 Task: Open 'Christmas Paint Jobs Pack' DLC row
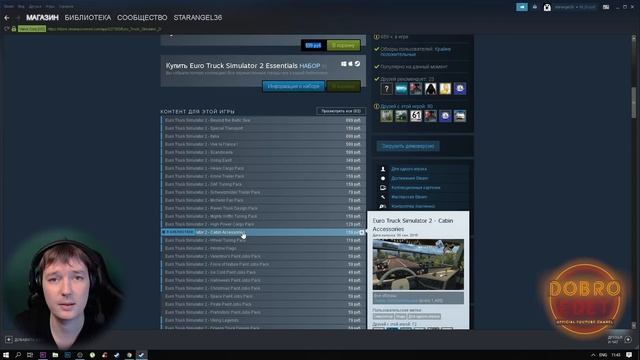pos(263,288)
